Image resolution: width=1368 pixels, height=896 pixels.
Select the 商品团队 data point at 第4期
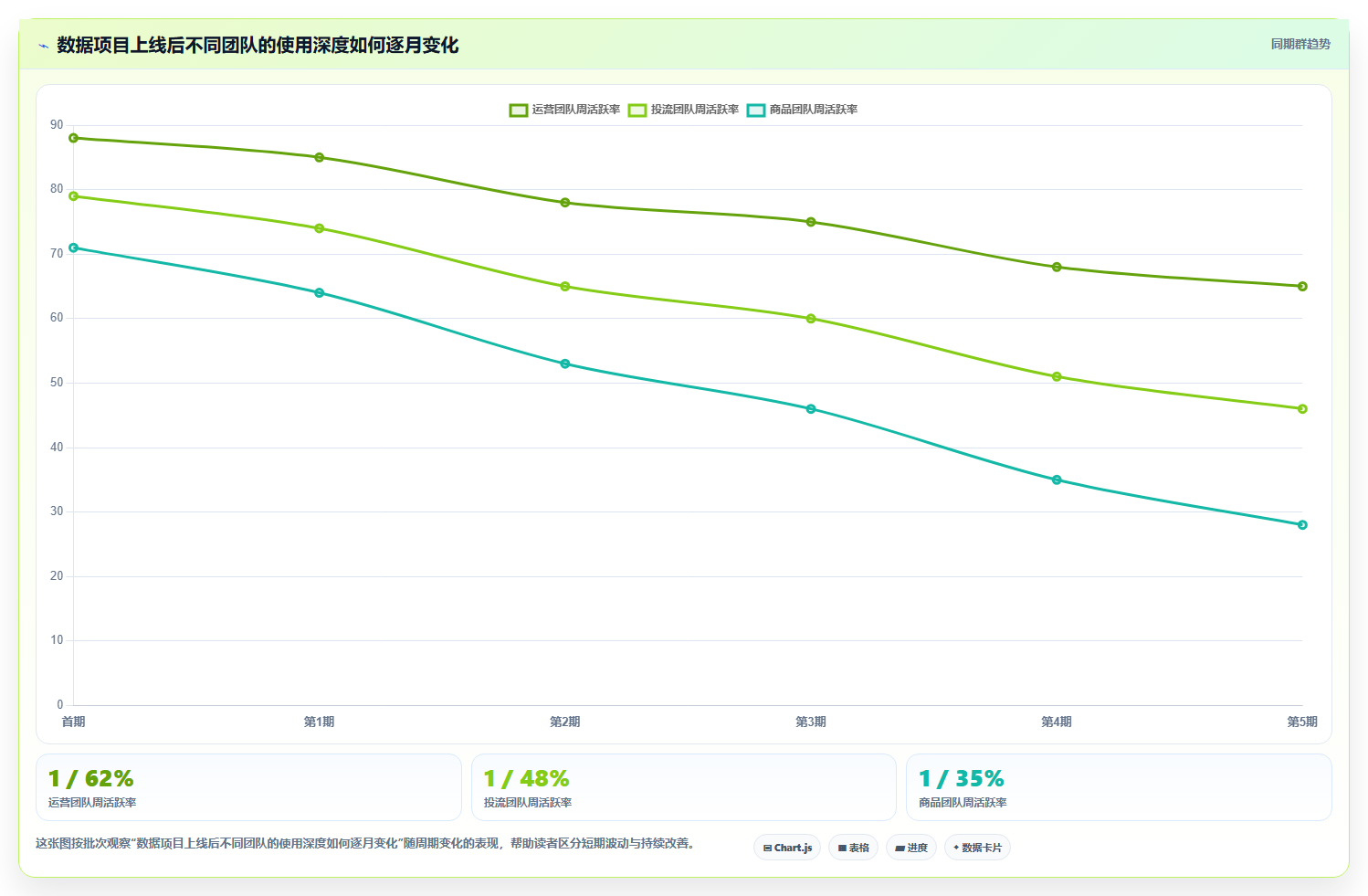(1057, 480)
